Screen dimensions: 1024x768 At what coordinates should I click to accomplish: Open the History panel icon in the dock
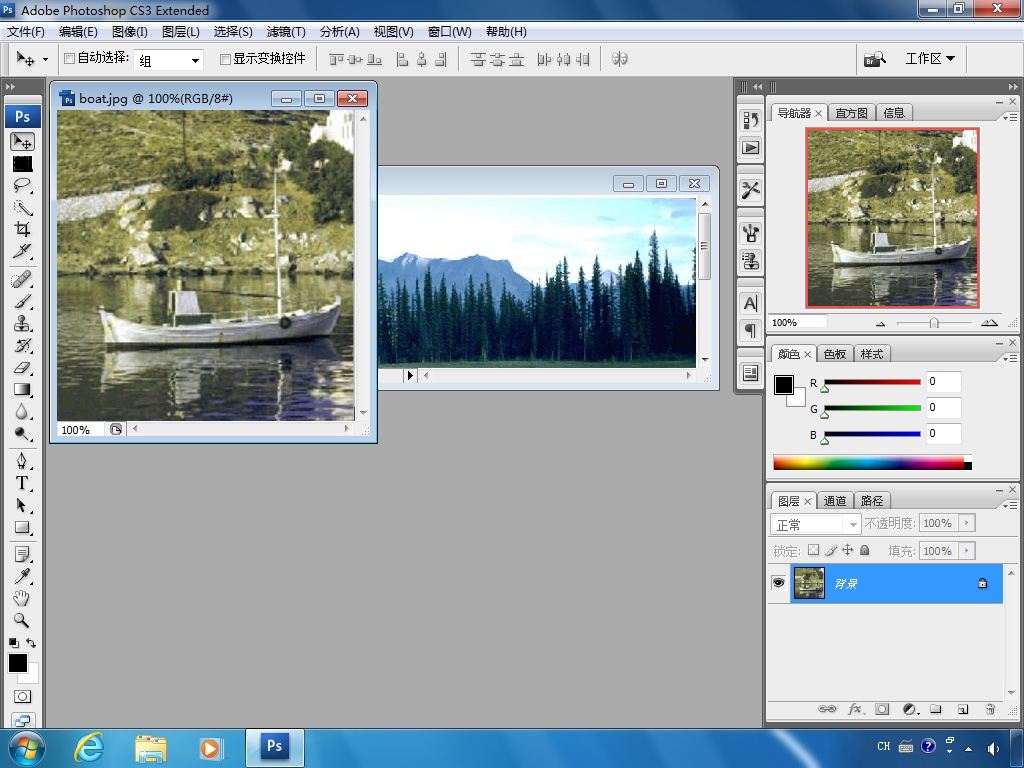point(750,120)
